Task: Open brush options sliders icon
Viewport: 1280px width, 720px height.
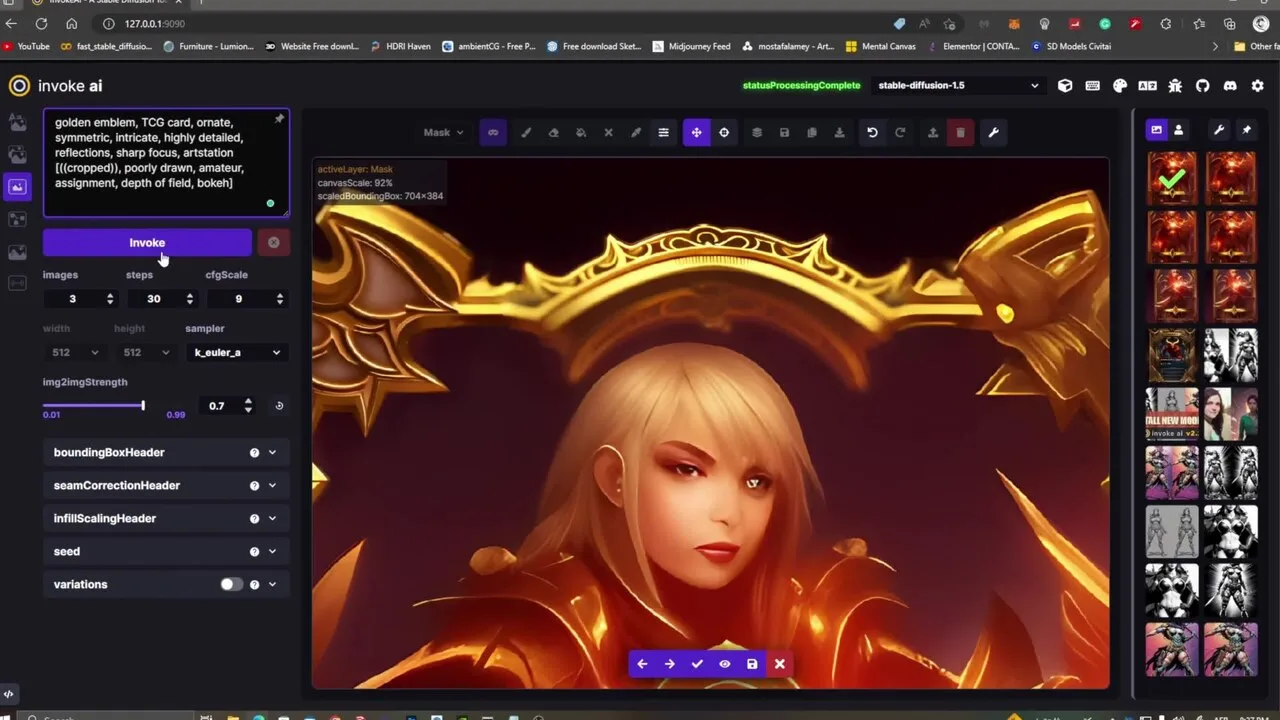Action: click(663, 132)
